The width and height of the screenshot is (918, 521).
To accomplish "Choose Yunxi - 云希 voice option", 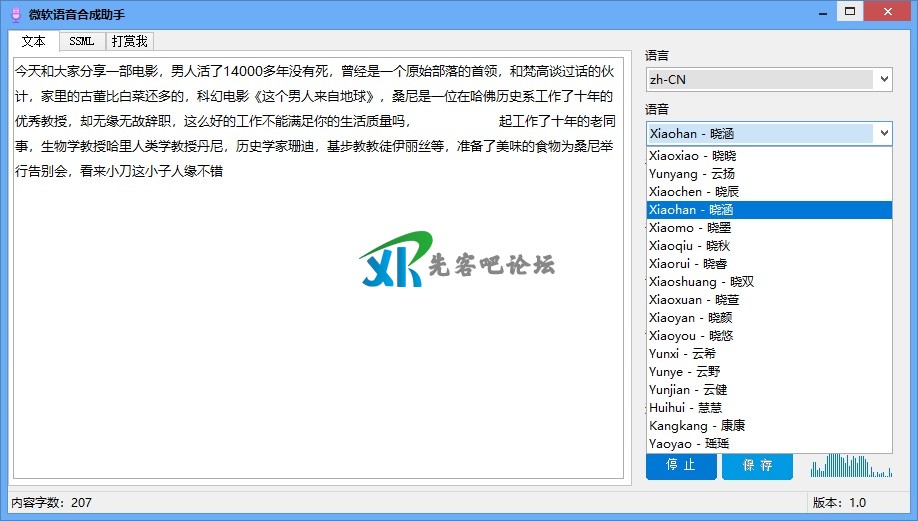I will [x=682, y=354].
